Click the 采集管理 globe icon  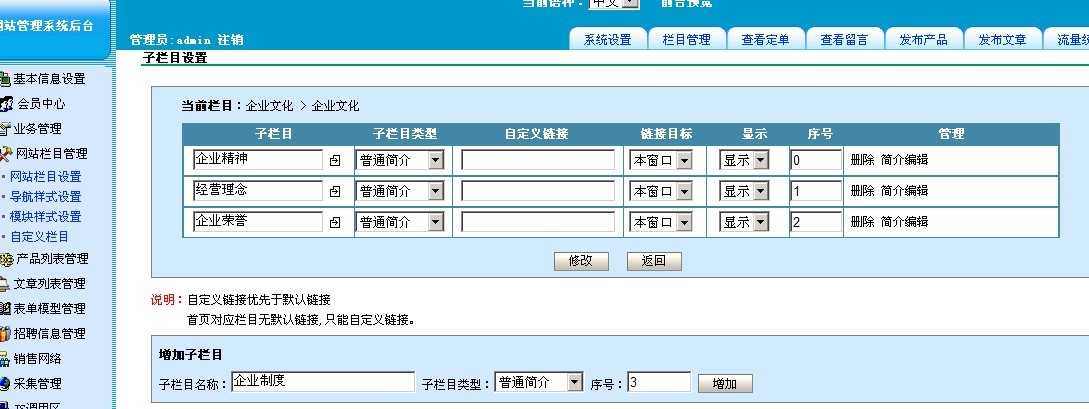click(6, 384)
